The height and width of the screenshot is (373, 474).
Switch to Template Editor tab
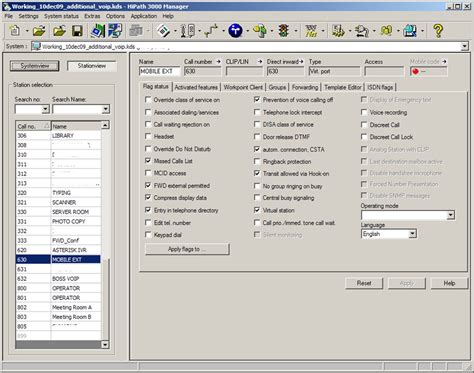(x=343, y=87)
